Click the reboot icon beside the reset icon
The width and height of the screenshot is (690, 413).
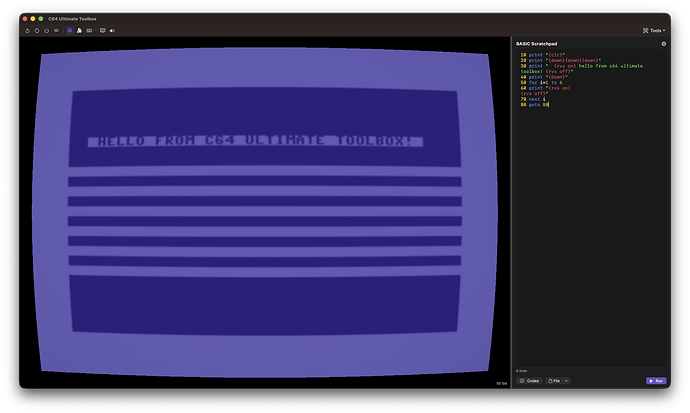37,31
